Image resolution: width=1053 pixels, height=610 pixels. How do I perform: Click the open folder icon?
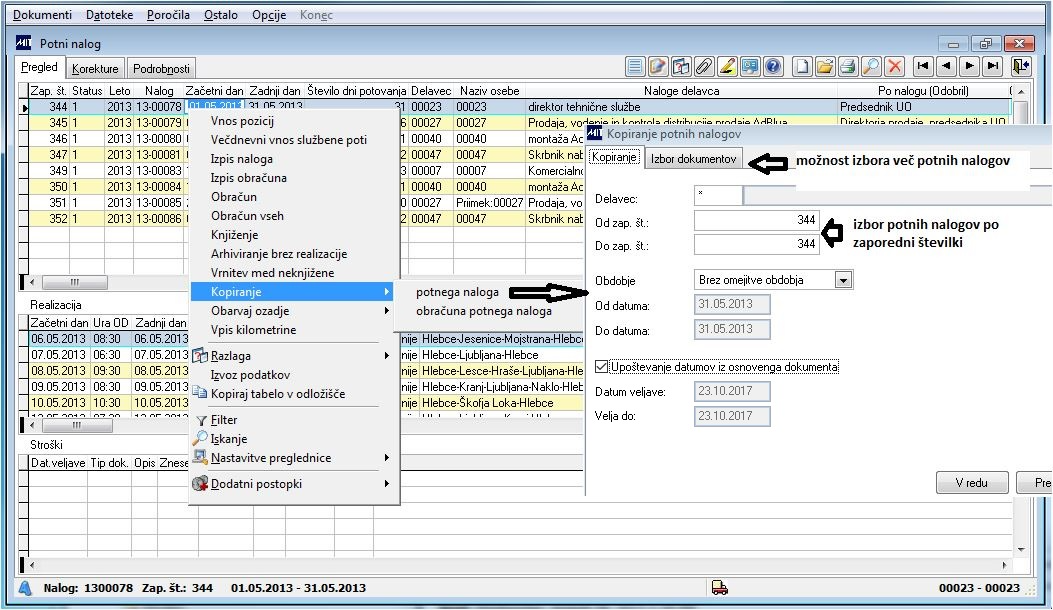(825, 67)
